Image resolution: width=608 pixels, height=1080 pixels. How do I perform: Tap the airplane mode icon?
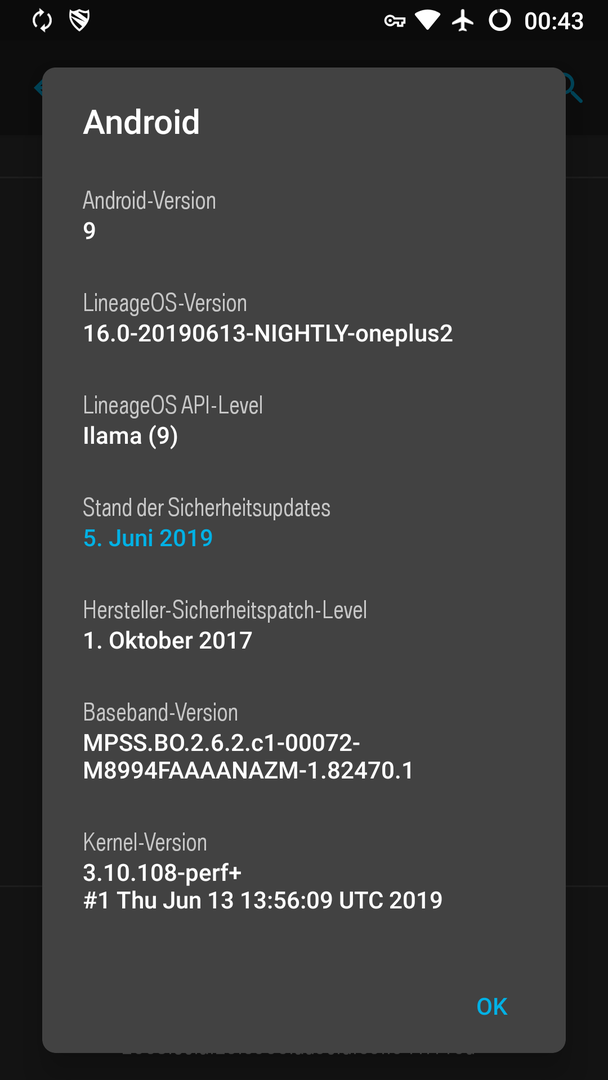[463, 21]
